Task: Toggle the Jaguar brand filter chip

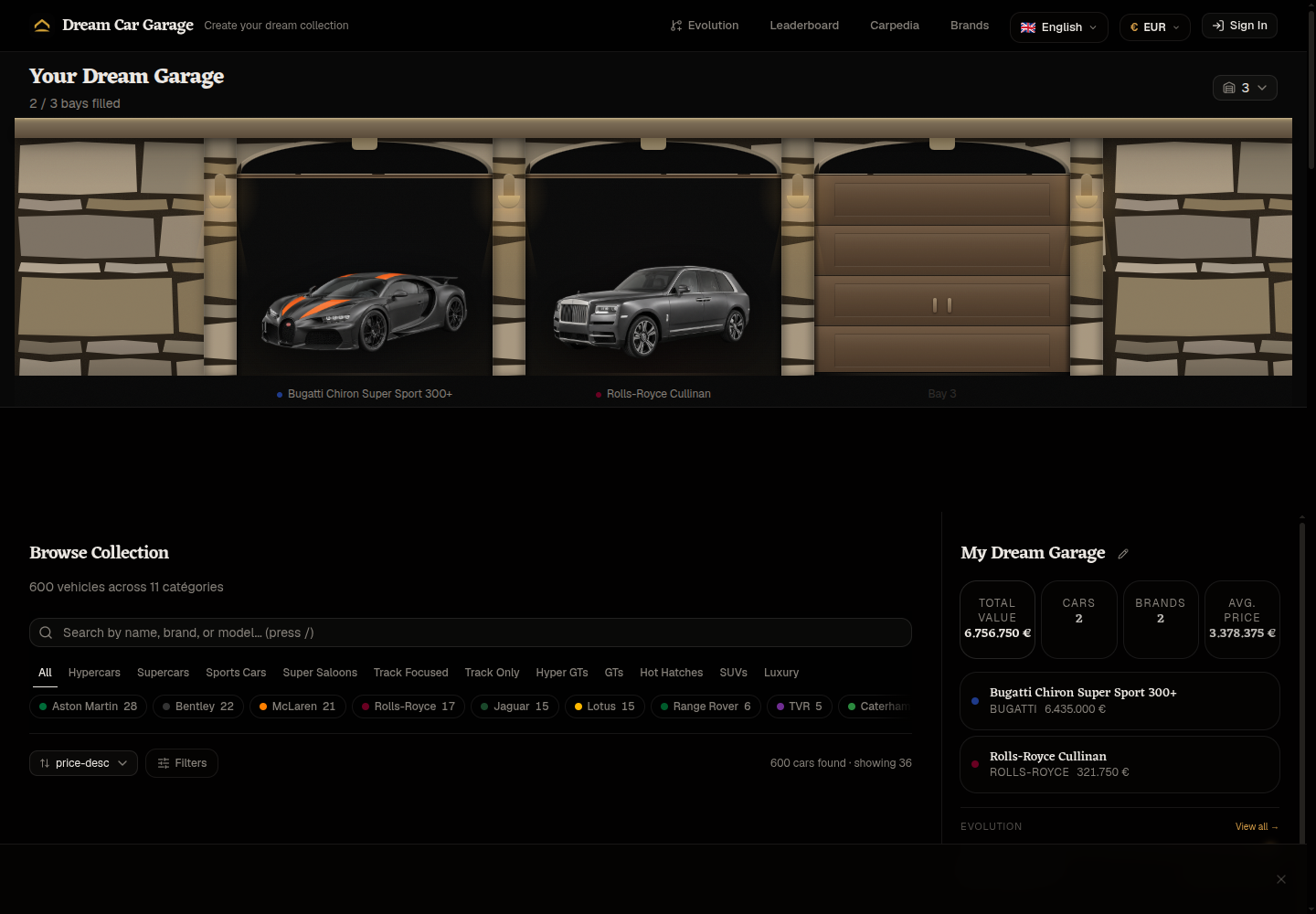Action: point(515,707)
